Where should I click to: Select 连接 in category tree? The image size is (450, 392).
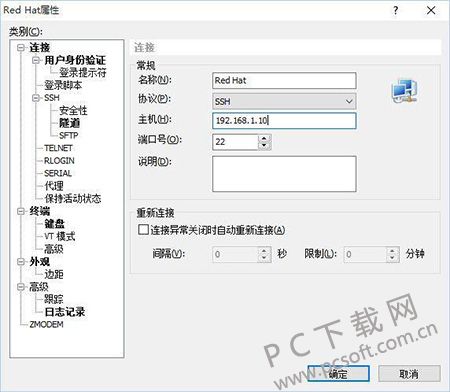click(x=40, y=48)
